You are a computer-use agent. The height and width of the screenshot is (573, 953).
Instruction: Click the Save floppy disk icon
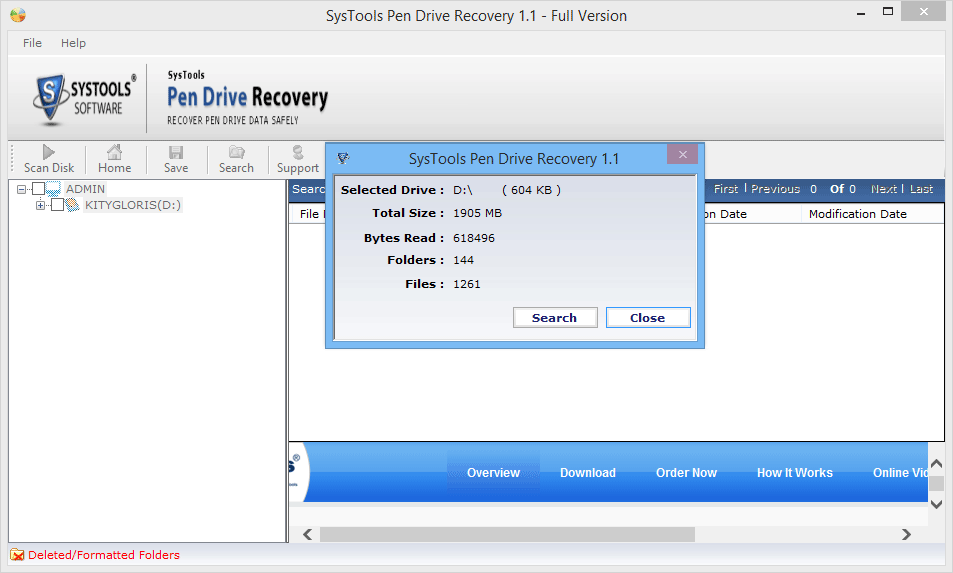click(176, 152)
